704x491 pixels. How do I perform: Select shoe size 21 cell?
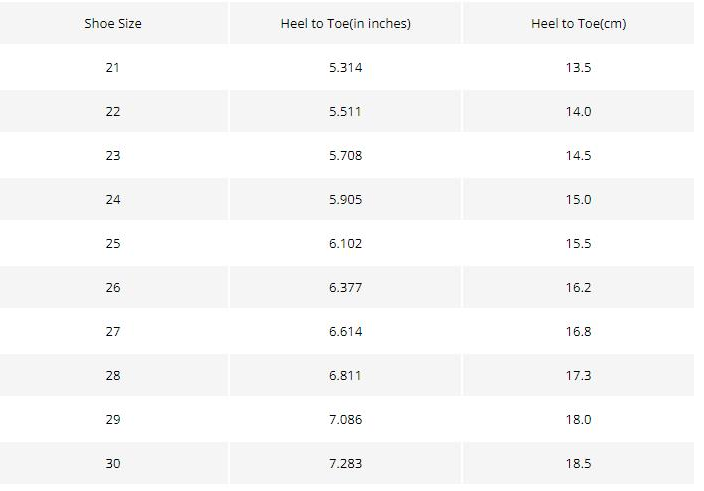pos(113,67)
